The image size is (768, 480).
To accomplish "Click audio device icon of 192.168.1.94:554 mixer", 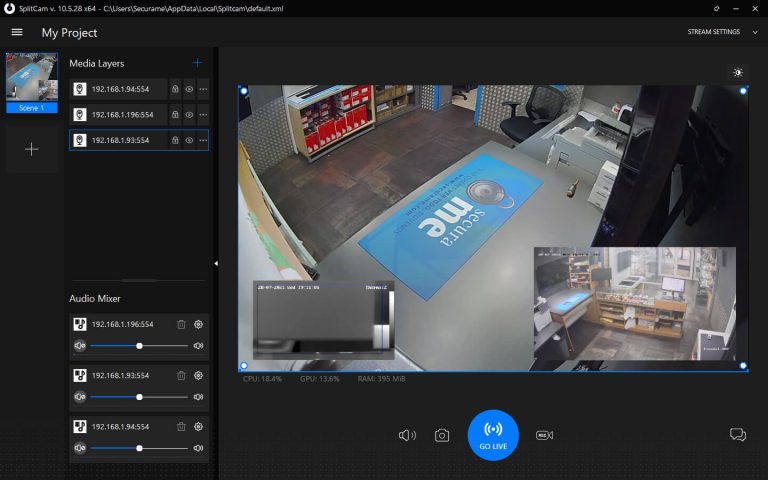I will click(x=80, y=427).
